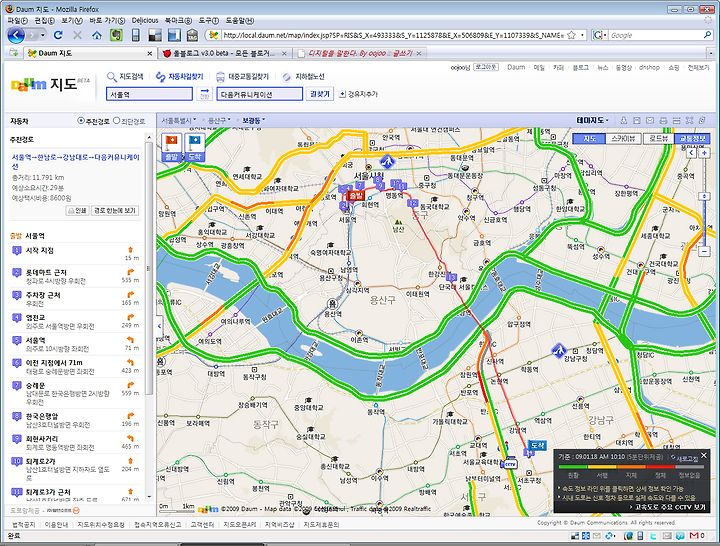Toggle the 로드뷰 road view button

(658, 138)
